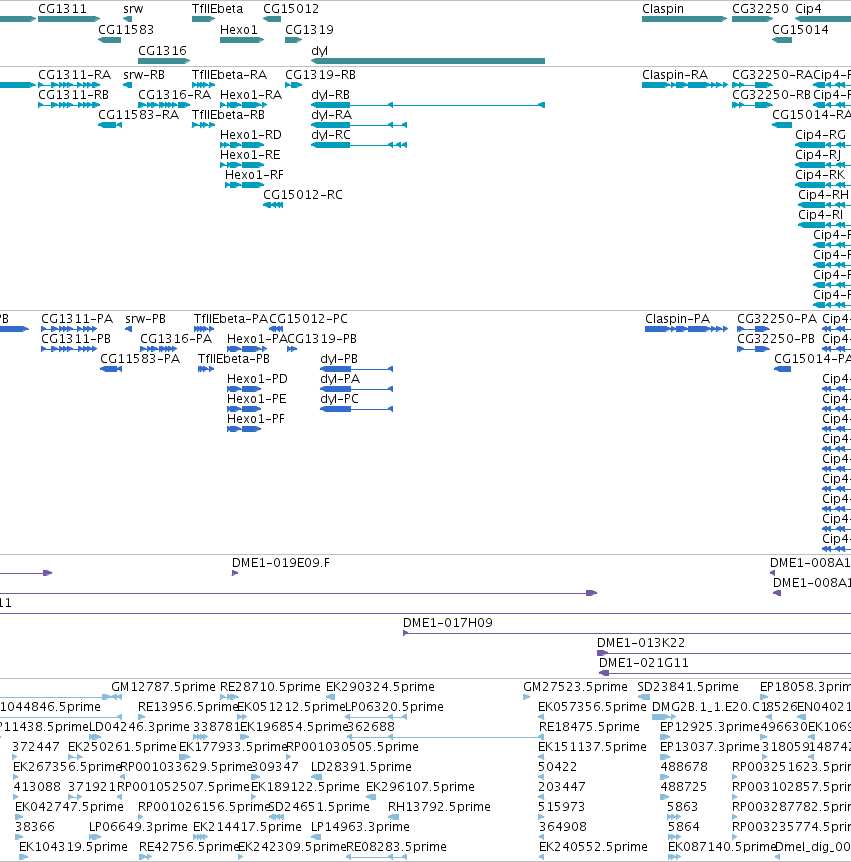The image size is (851, 862).
Task: Select protein Claspin-PA
Action: pyautogui.click(x=677, y=319)
